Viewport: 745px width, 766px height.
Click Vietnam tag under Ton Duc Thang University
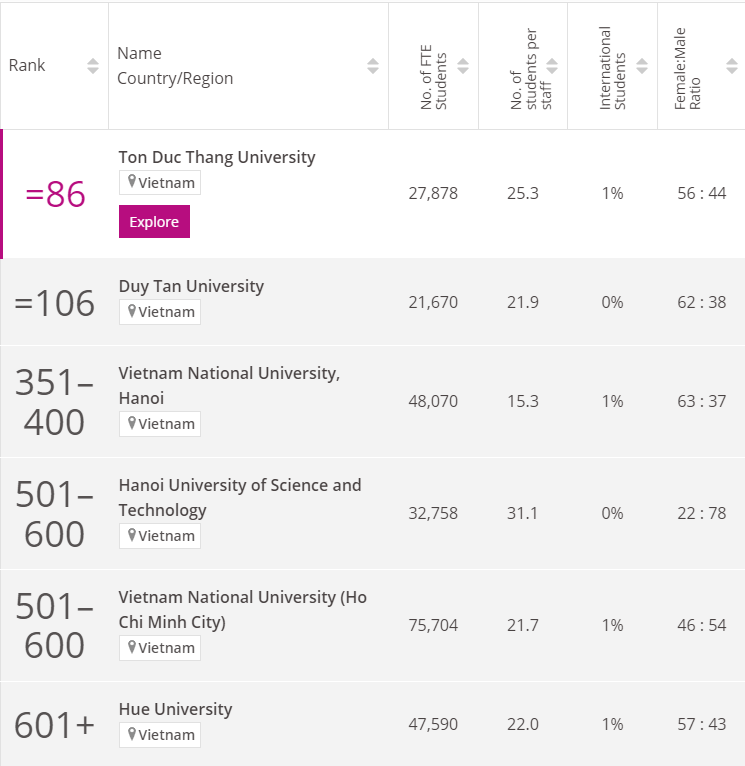(160, 183)
